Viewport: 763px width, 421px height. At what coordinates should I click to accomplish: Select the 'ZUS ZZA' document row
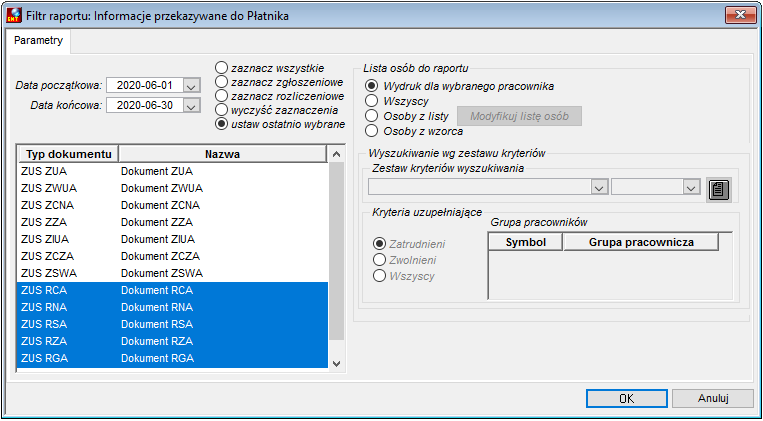click(x=173, y=222)
